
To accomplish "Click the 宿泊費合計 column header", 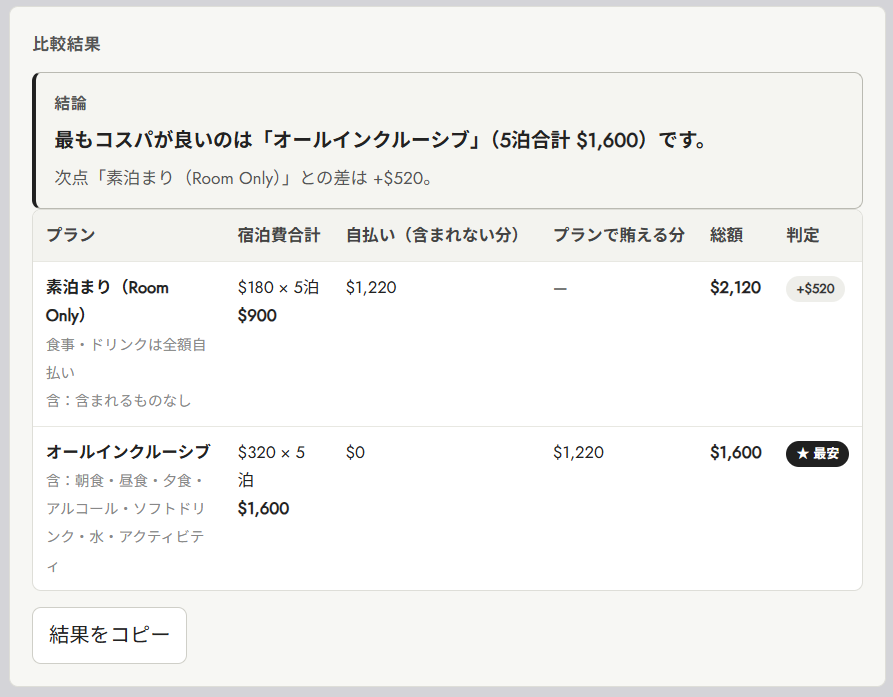I will [x=279, y=235].
